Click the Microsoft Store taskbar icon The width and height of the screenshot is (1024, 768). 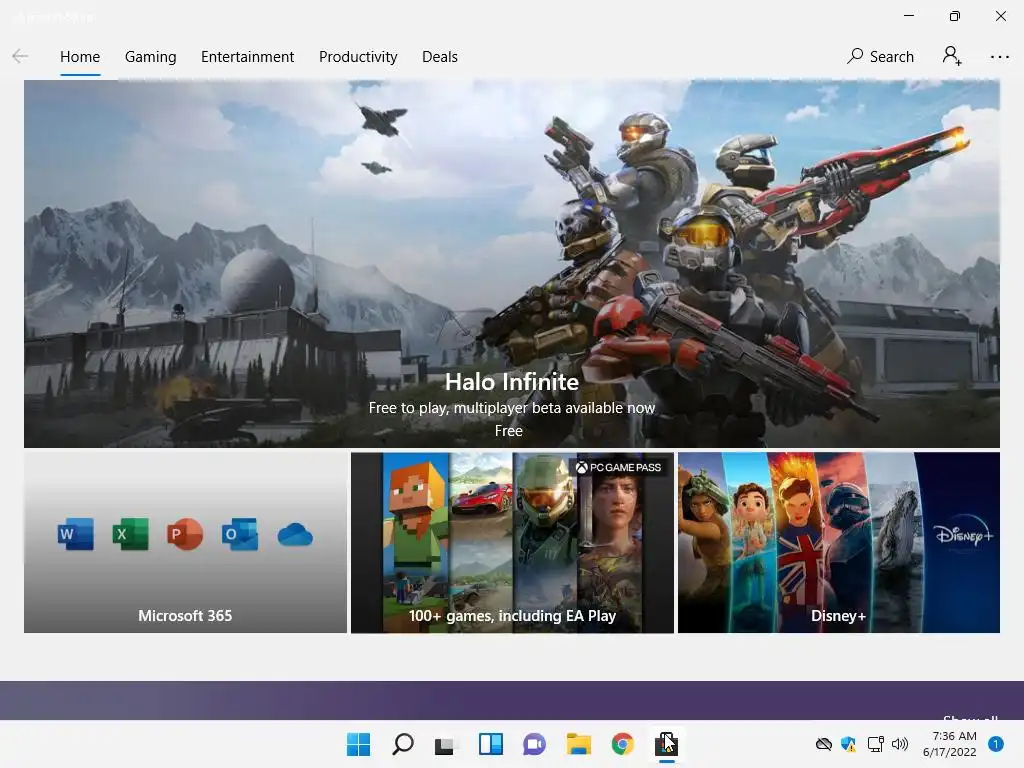[667, 744]
